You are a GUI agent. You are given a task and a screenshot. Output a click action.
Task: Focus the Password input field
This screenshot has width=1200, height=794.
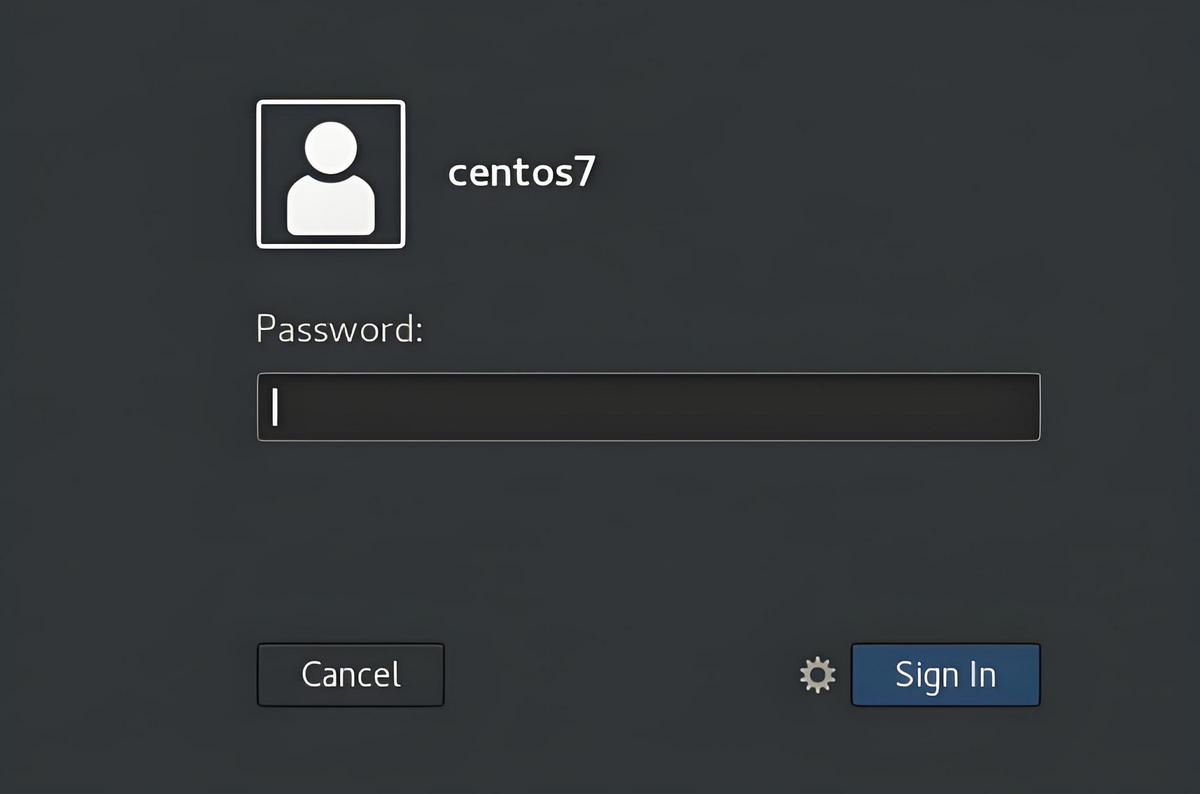point(649,407)
